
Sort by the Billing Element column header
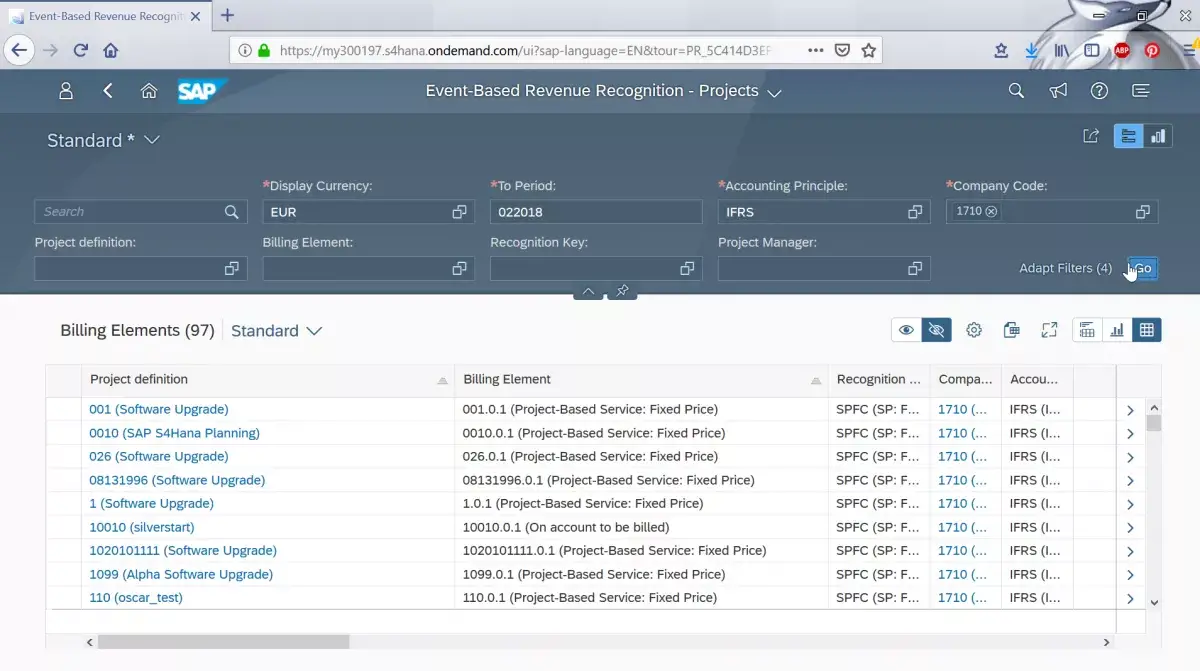coord(641,380)
